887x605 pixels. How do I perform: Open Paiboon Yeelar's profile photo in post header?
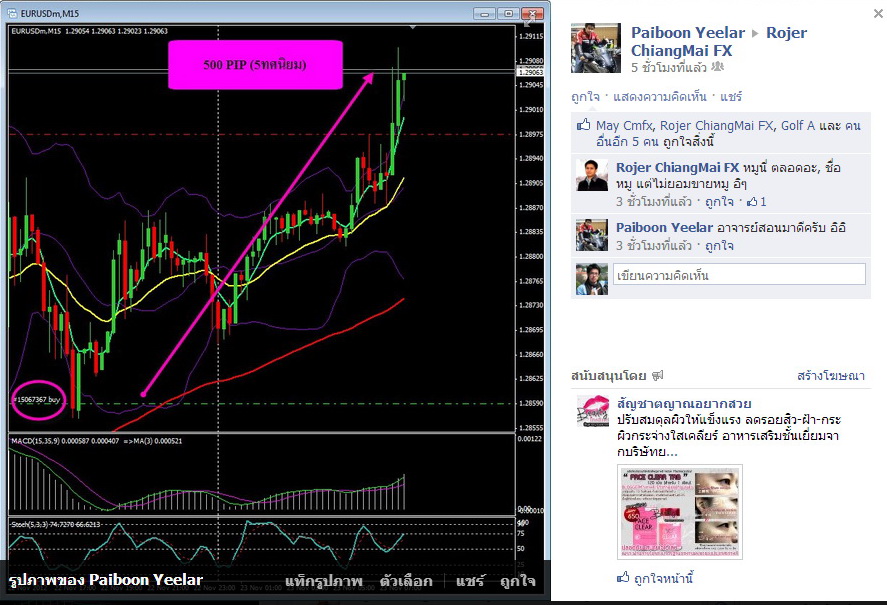coord(596,48)
